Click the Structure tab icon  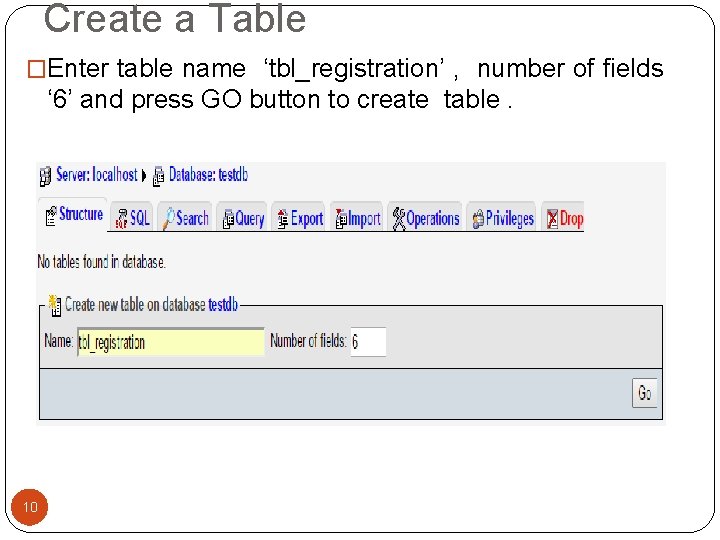(51, 215)
